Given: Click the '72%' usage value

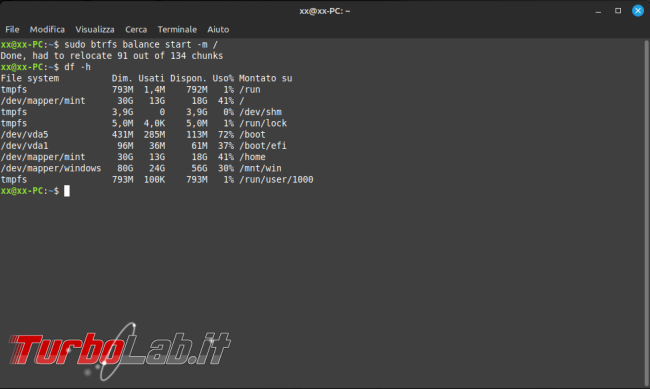Looking at the screenshot, I should (226, 134).
